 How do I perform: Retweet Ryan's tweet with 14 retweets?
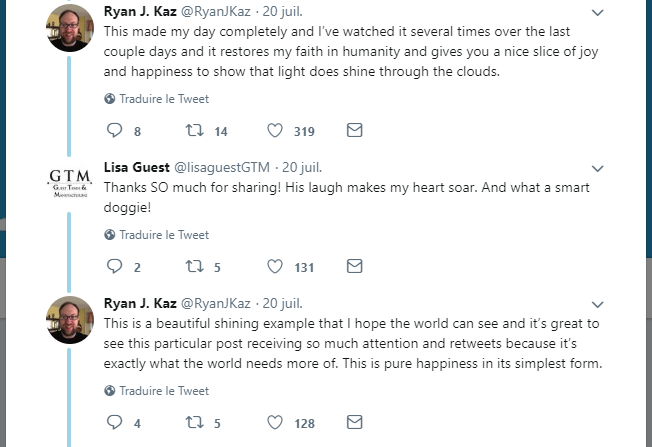[x=195, y=131]
